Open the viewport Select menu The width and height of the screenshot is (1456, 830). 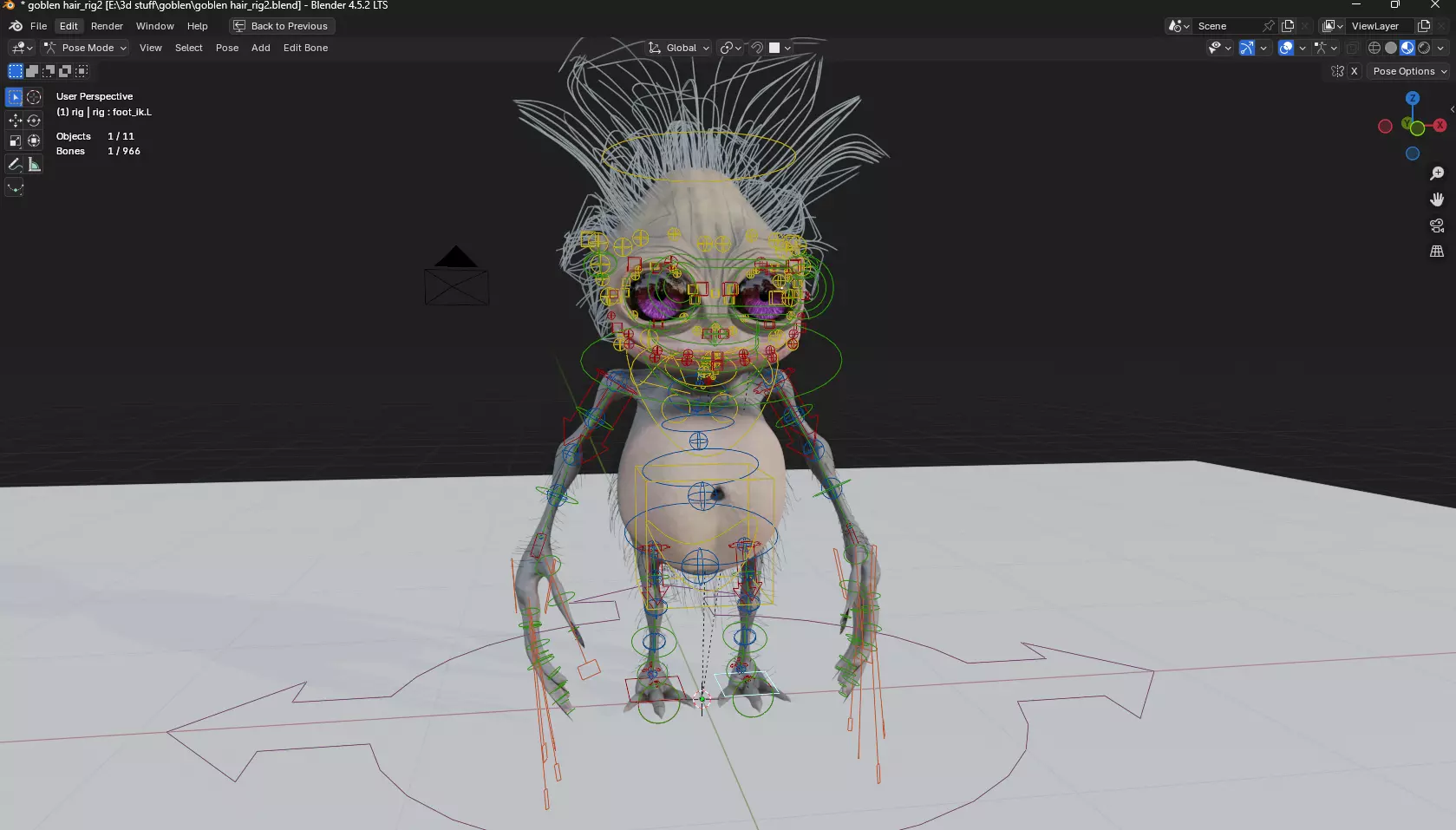[x=188, y=48]
